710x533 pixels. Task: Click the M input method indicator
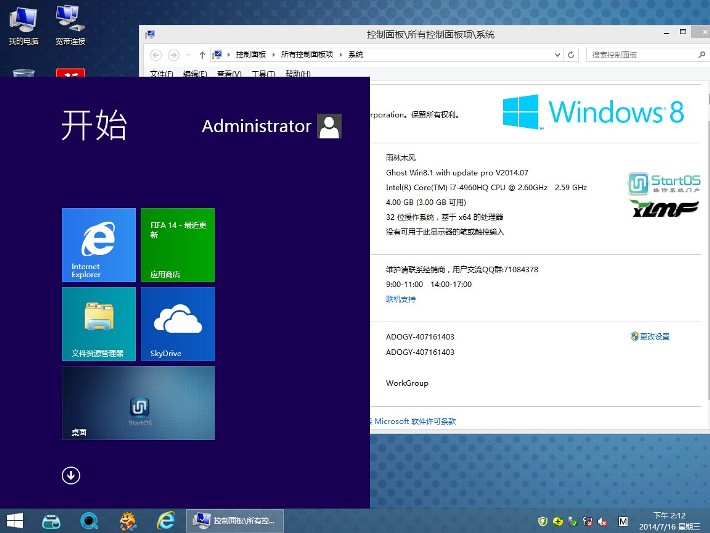623,522
